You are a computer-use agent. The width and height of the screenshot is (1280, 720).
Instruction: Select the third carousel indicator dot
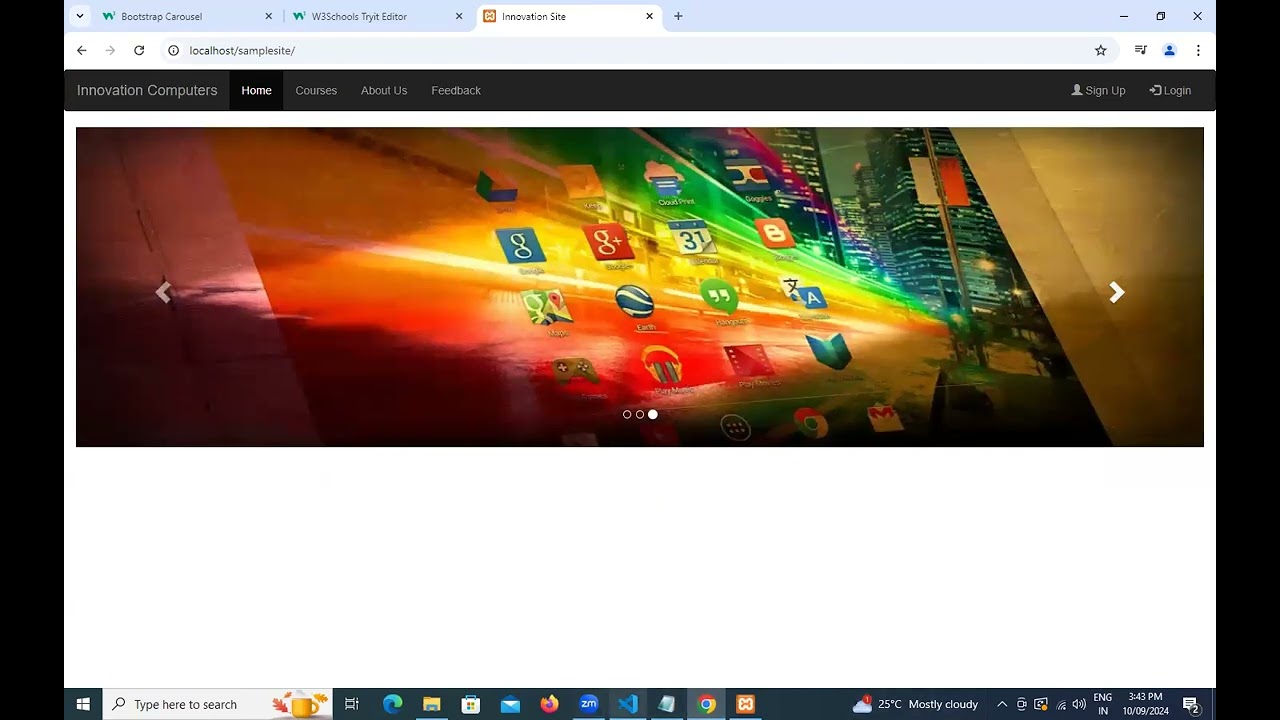click(x=653, y=414)
